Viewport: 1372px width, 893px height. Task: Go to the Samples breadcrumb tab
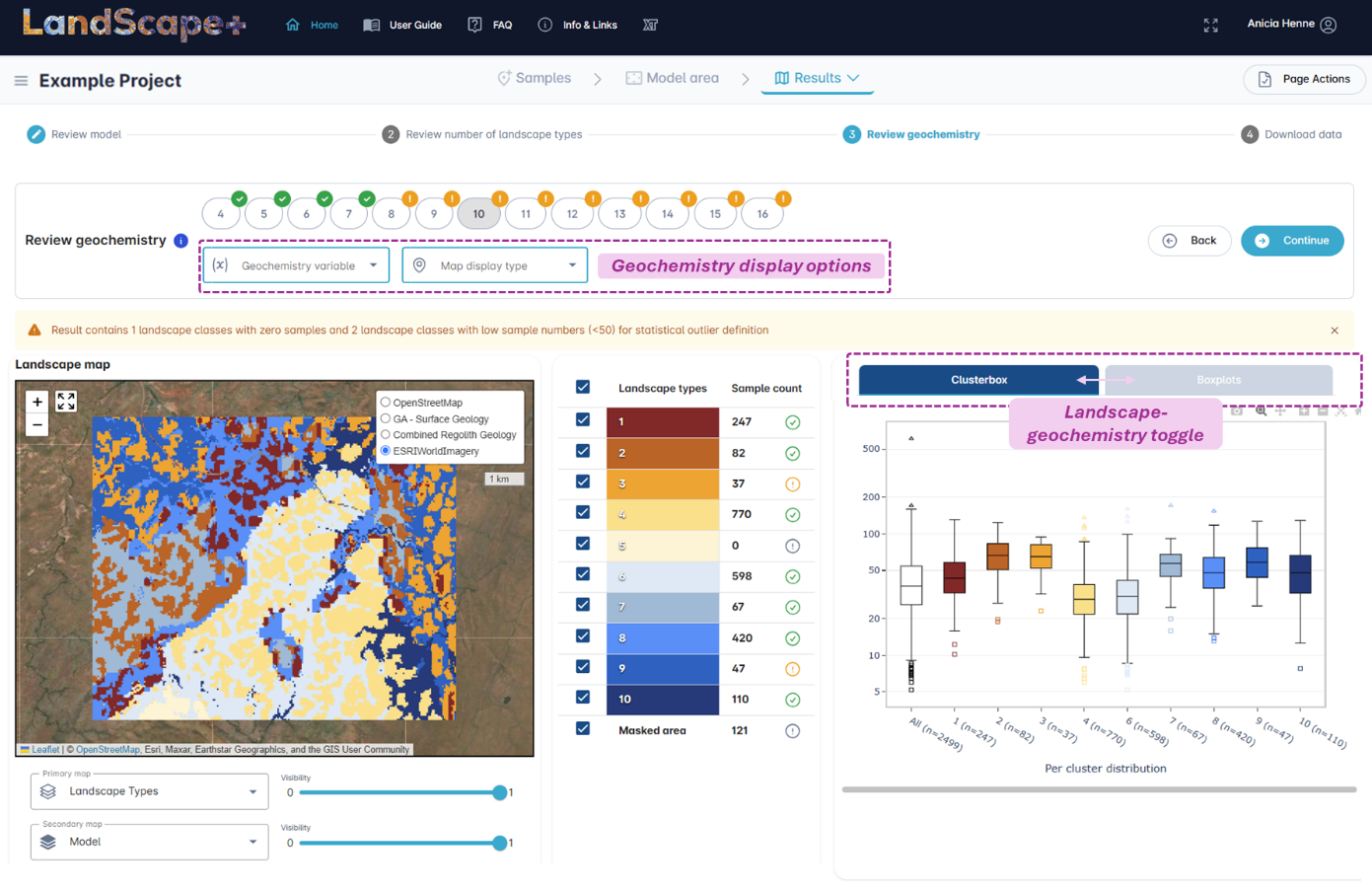point(534,78)
